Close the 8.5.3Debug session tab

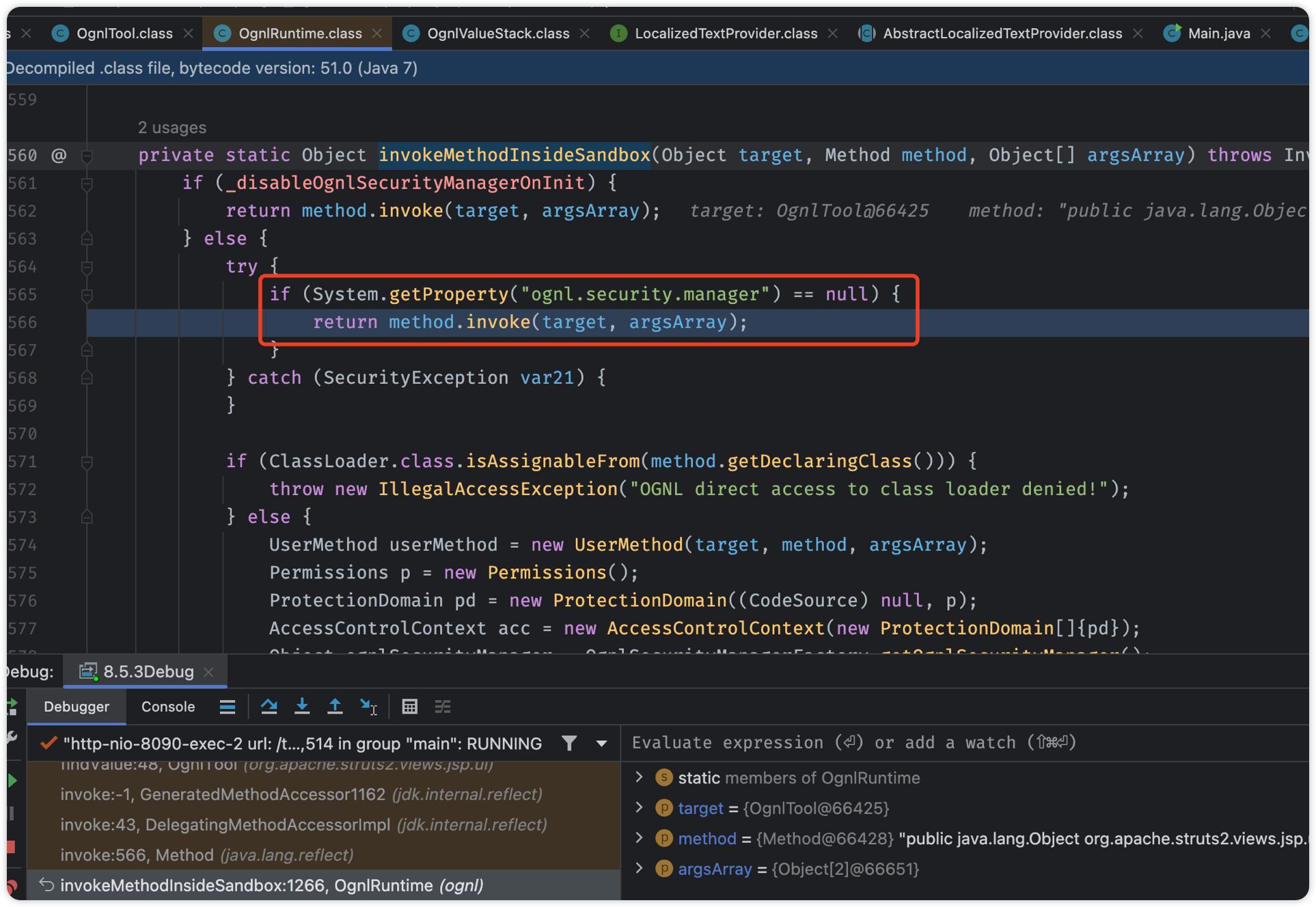tap(209, 672)
